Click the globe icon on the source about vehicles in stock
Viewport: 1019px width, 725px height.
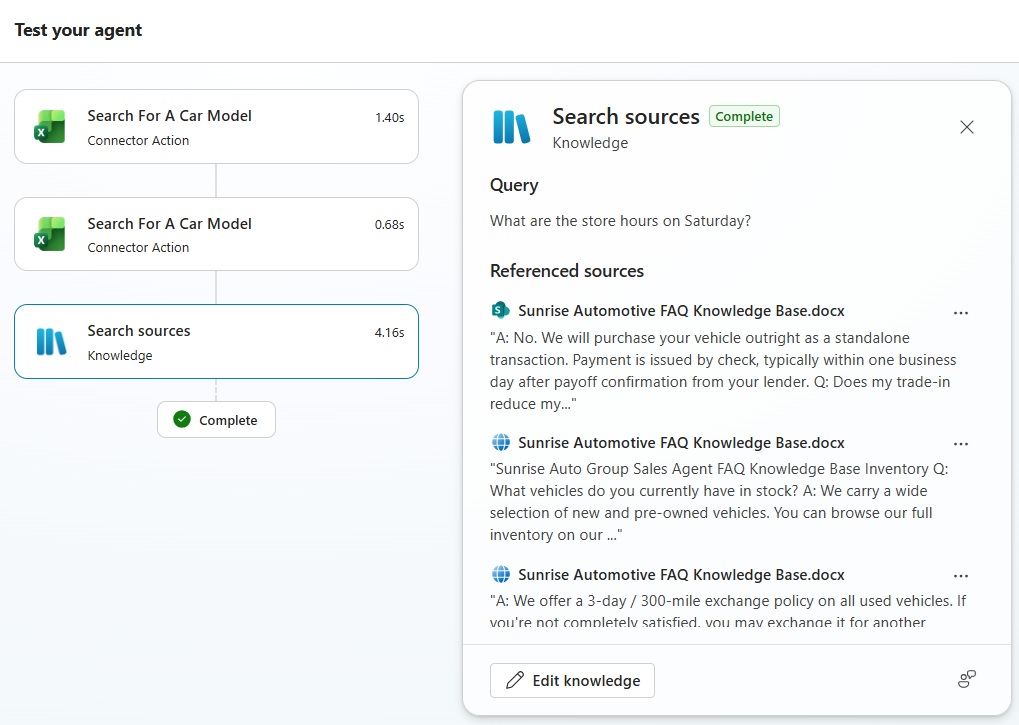pyautogui.click(x=501, y=442)
